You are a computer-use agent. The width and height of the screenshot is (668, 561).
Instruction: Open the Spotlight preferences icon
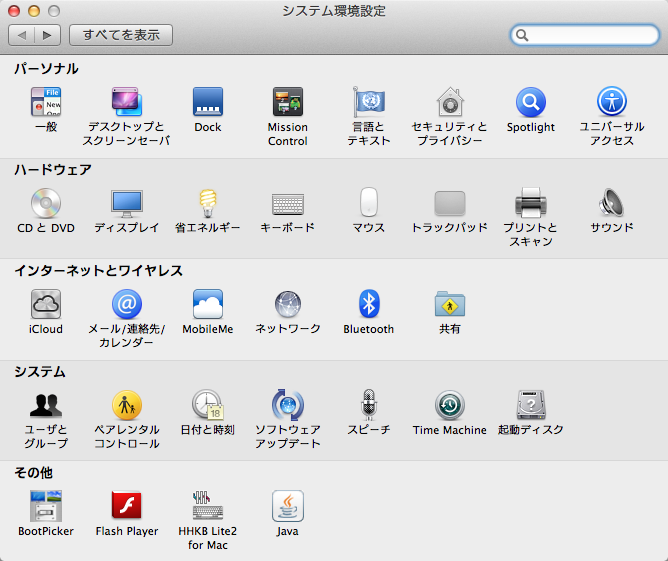(x=531, y=102)
